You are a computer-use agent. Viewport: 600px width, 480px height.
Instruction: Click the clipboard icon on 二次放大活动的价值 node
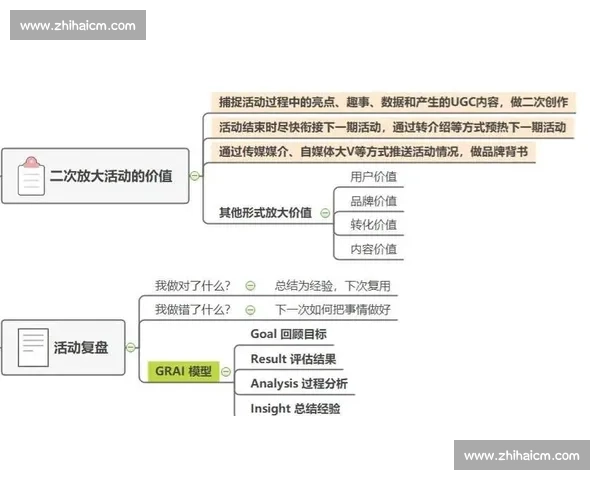pos(31,176)
